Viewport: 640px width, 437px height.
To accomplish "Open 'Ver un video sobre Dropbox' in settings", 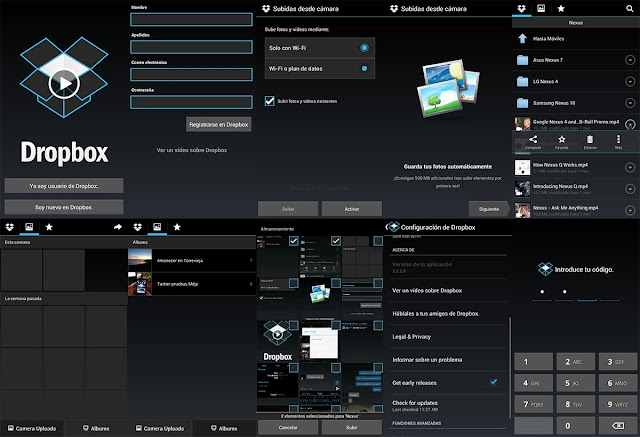I will [448, 291].
